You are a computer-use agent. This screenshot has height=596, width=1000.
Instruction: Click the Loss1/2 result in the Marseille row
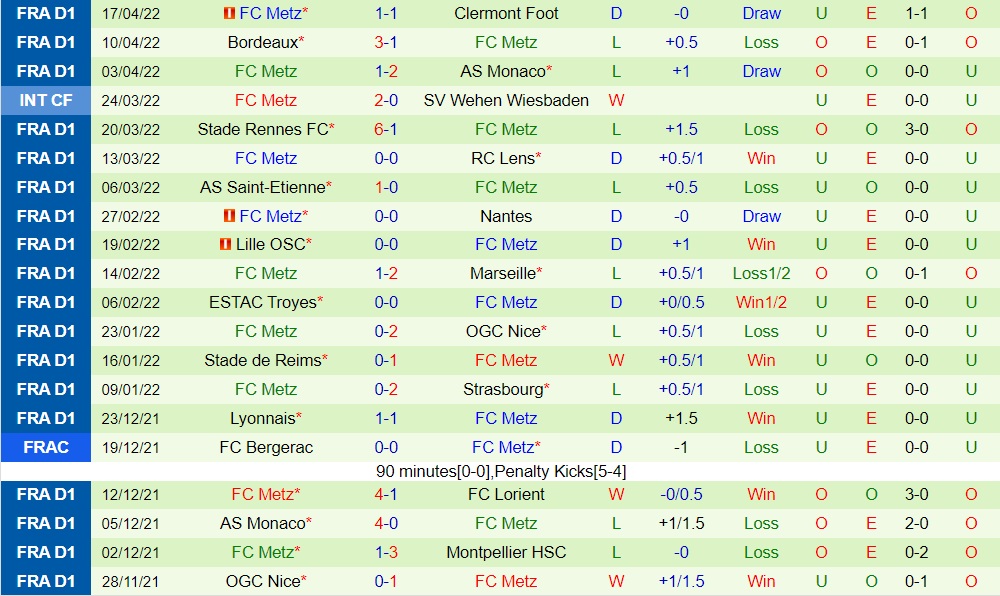click(x=761, y=274)
